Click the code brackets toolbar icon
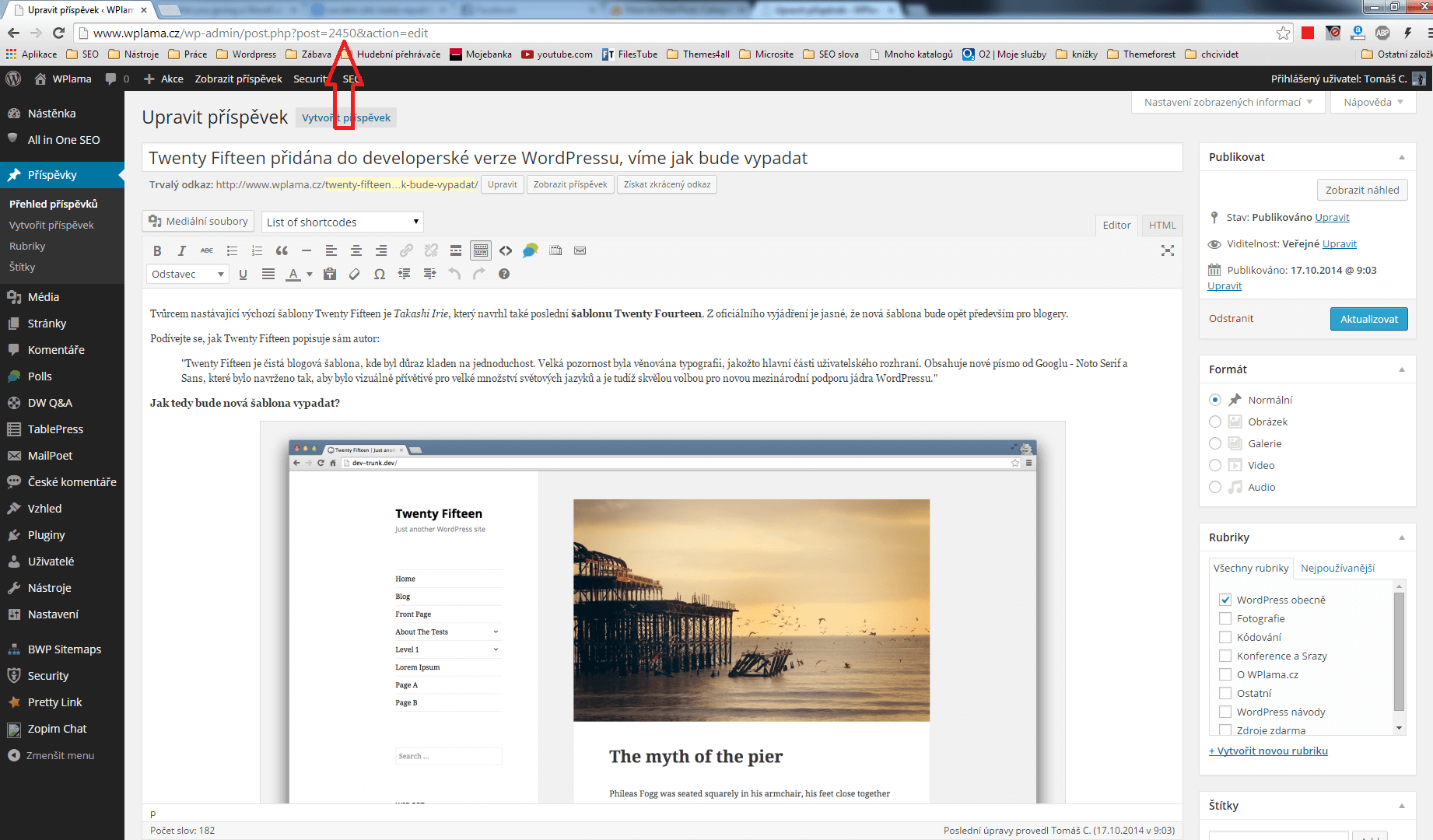Image resolution: width=1433 pixels, height=840 pixels. point(506,250)
